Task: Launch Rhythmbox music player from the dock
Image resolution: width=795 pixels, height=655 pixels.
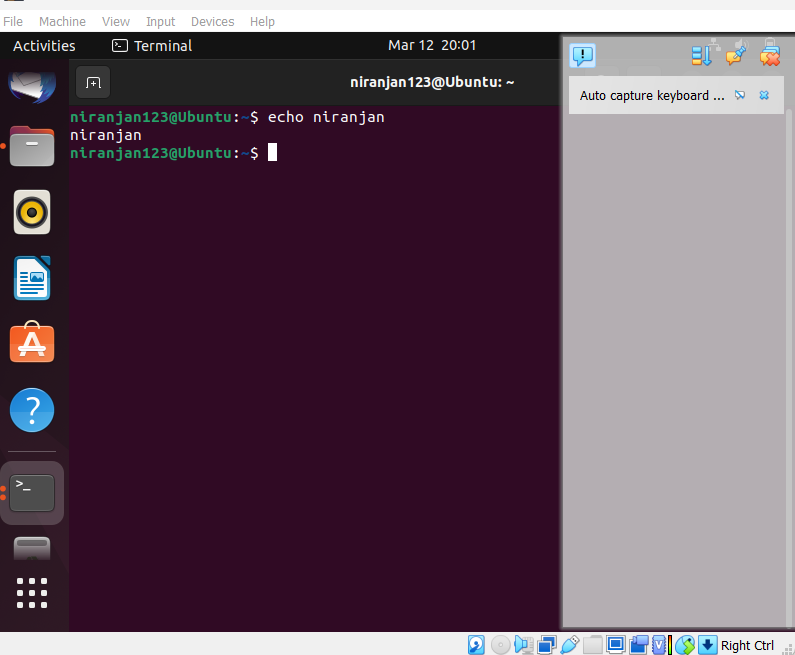Action: (32, 212)
